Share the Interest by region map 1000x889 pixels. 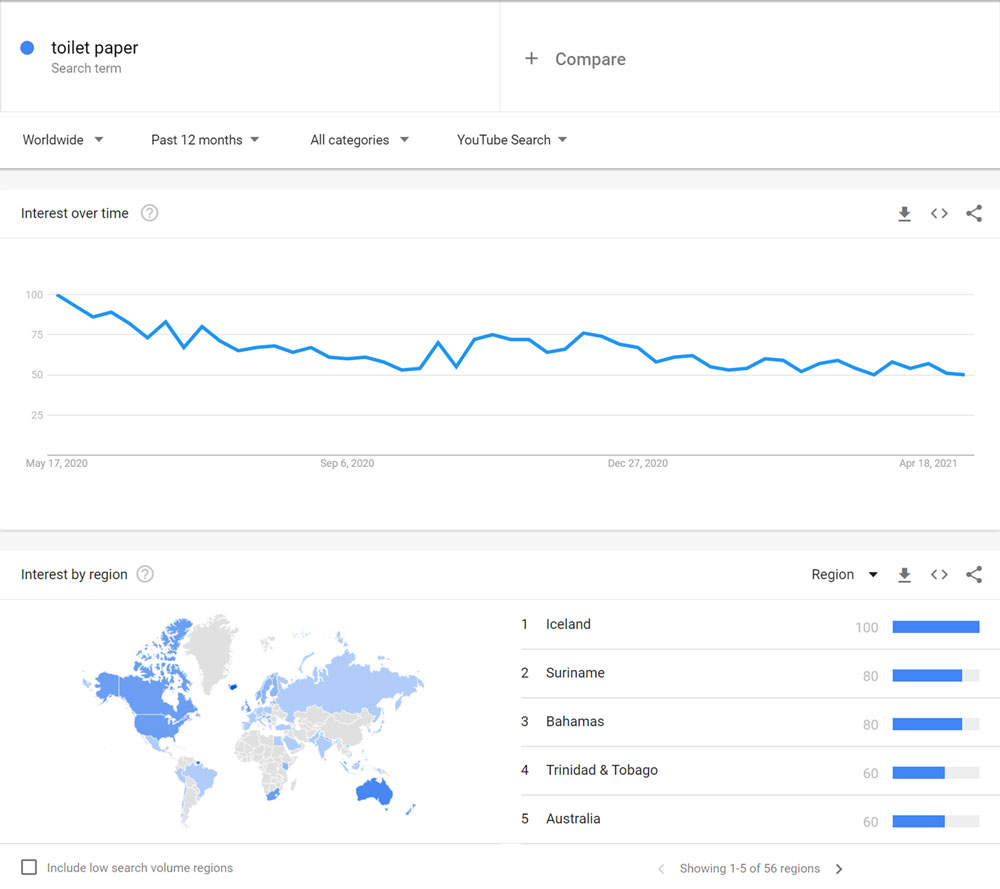coord(974,574)
